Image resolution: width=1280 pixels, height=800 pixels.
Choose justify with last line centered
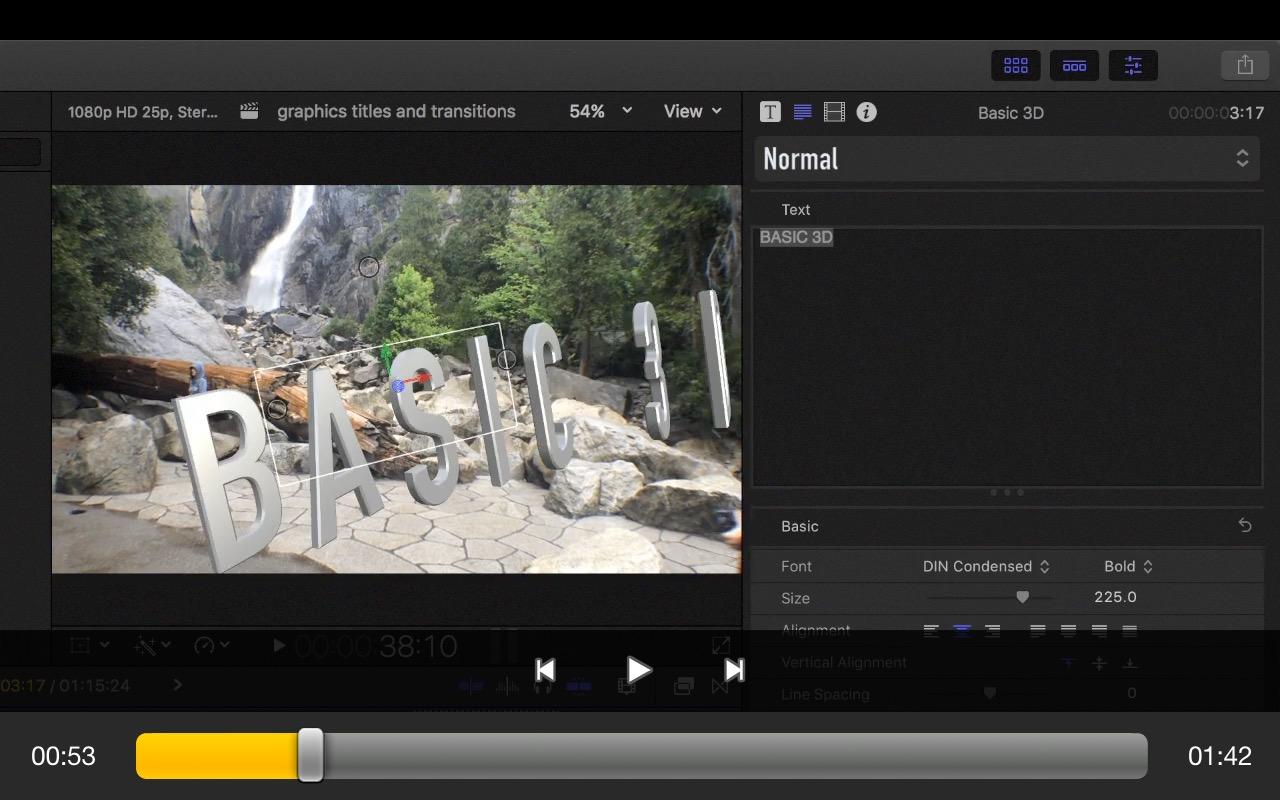[1069, 630]
